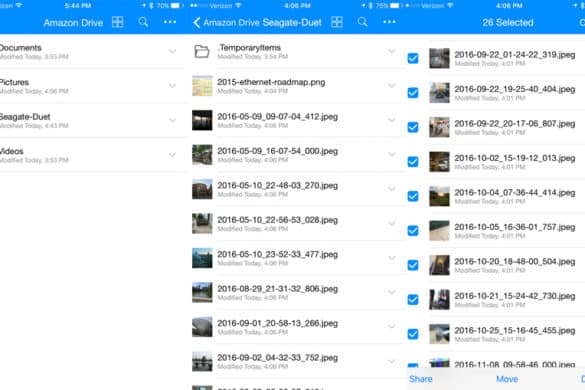Tap the 26 Selected title
585x390 pixels.
click(508, 22)
